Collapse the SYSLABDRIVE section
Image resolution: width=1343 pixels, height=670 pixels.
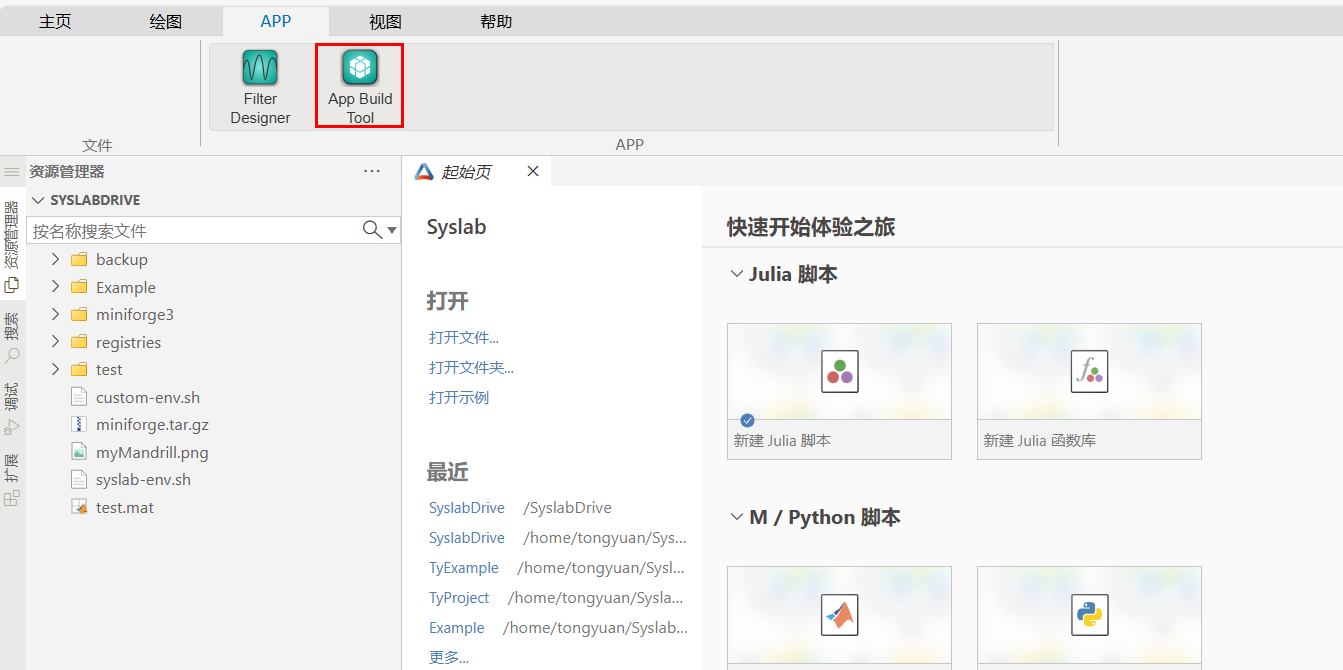click(39, 200)
